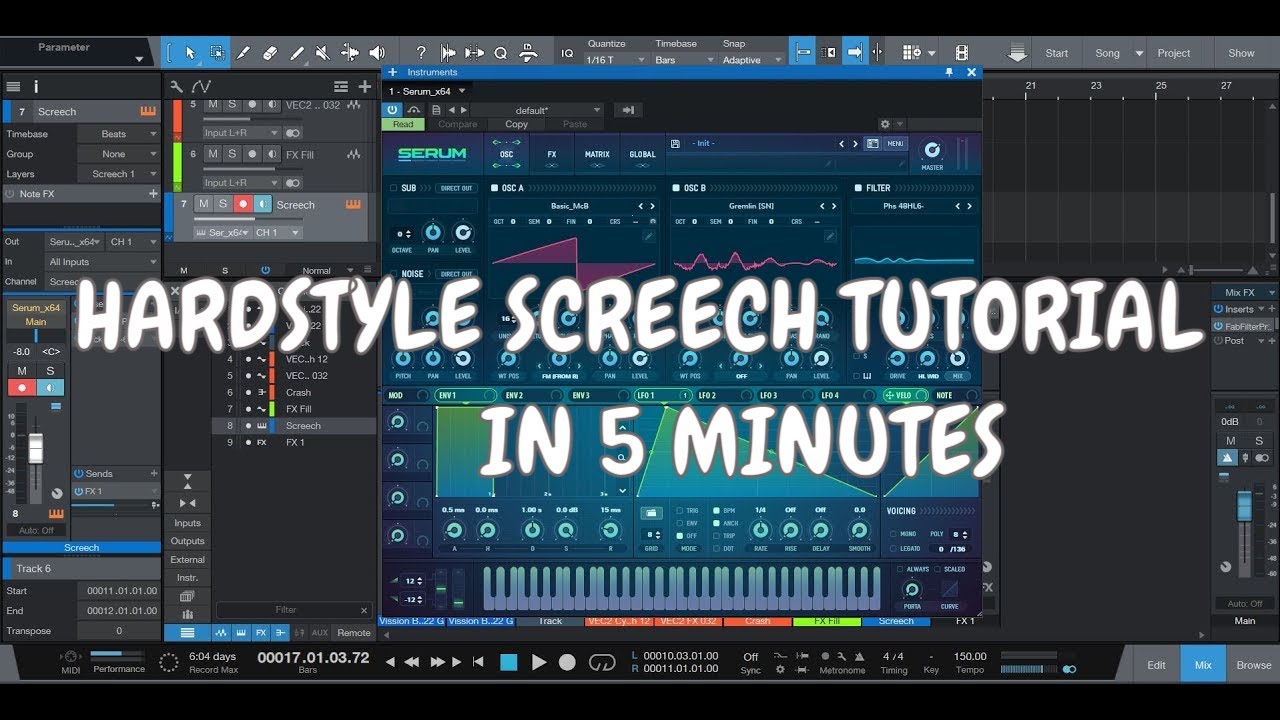Toggle the transport Loop button
The width and height of the screenshot is (1280, 720).
[602, 662]
